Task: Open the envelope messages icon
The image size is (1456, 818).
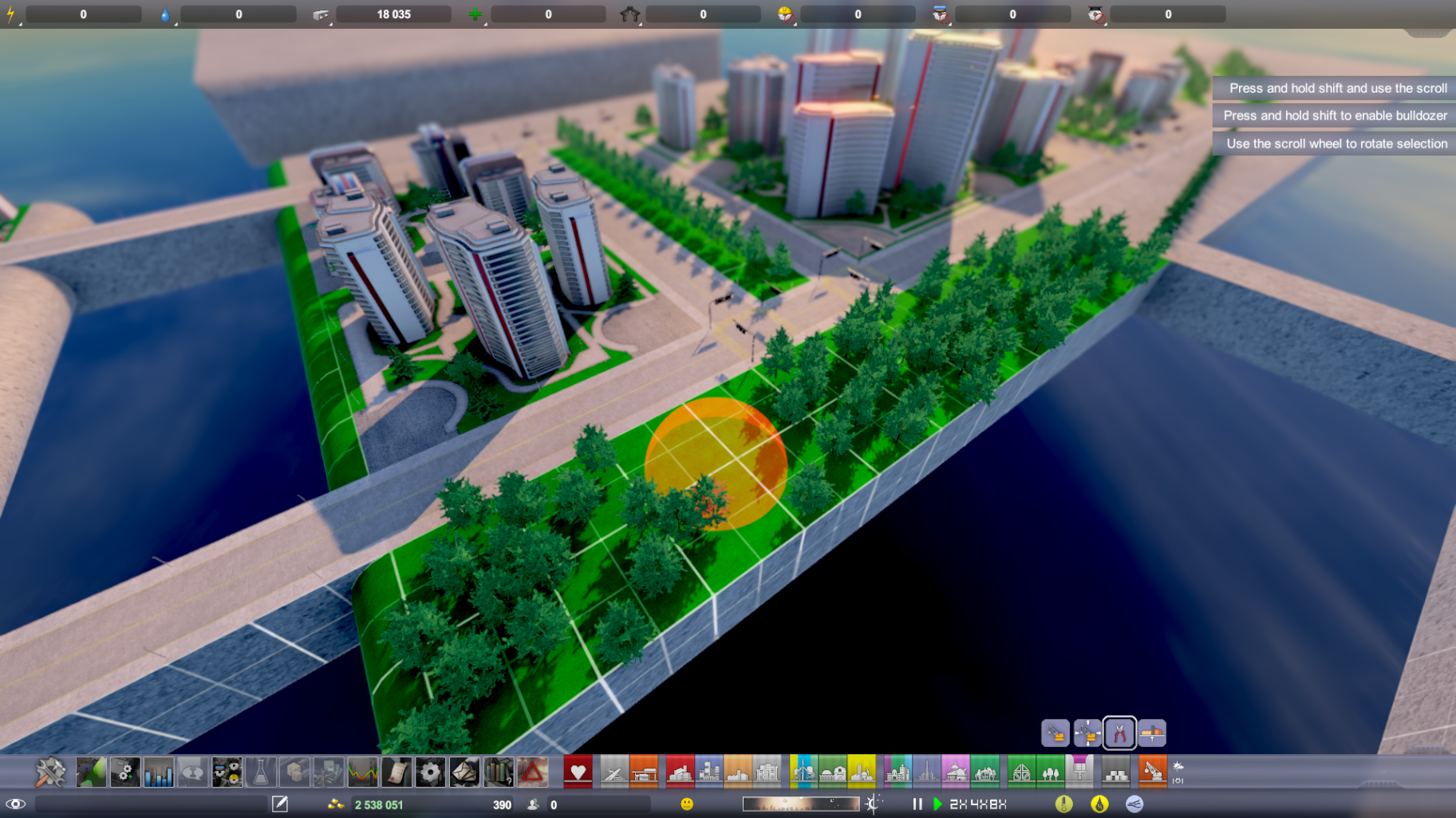Action: click(x=464, y=772)
